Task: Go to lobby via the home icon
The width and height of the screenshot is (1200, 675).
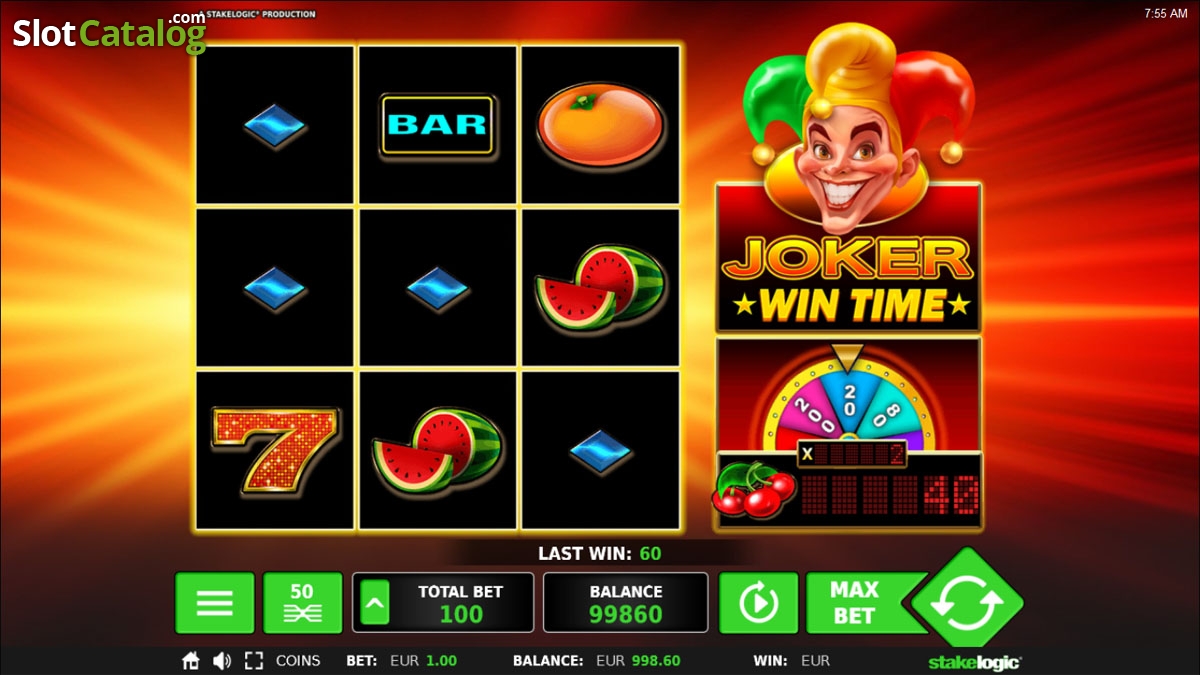Action: point(190,661)
